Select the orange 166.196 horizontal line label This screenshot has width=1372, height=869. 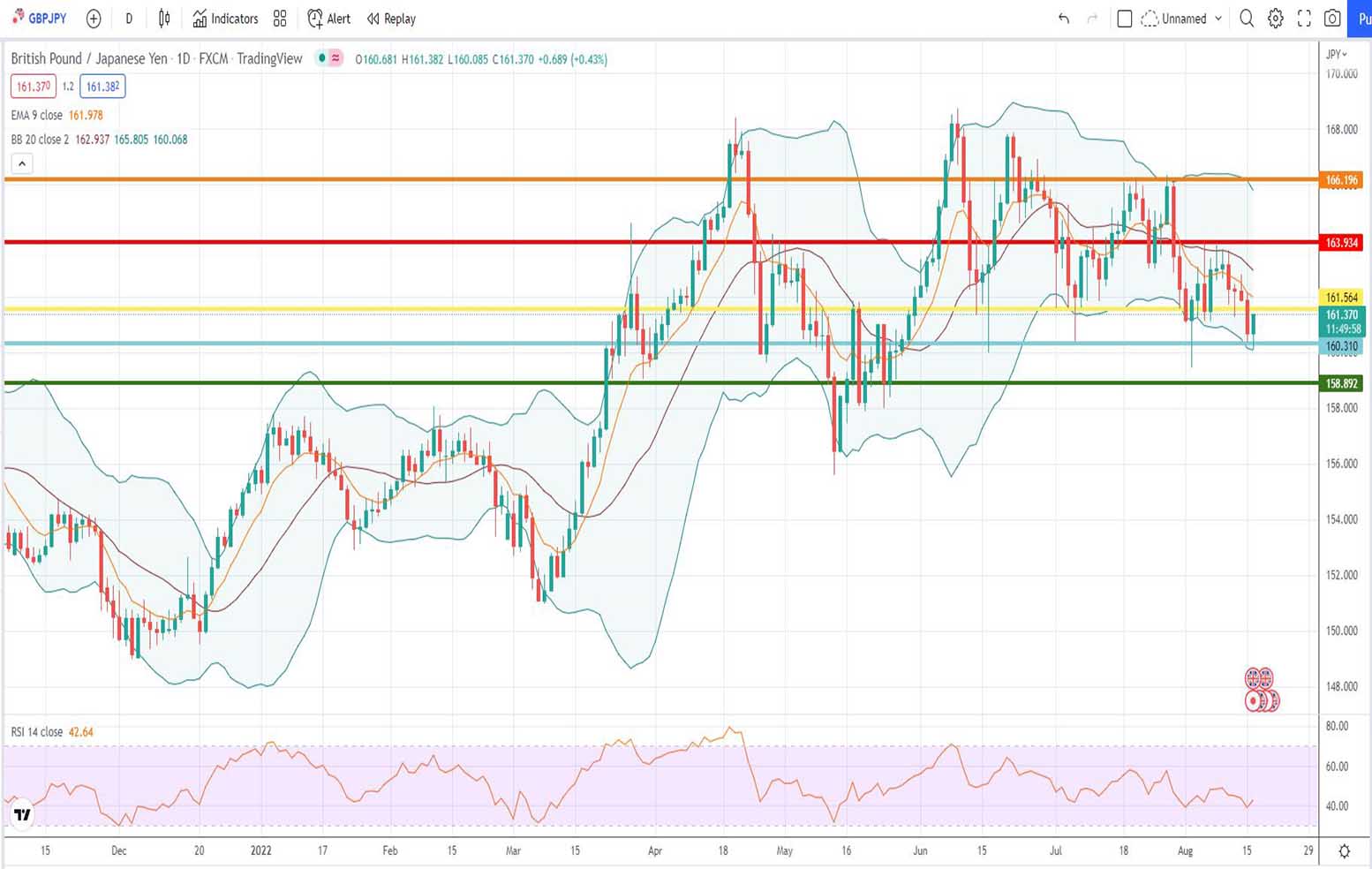point(1341,180)
